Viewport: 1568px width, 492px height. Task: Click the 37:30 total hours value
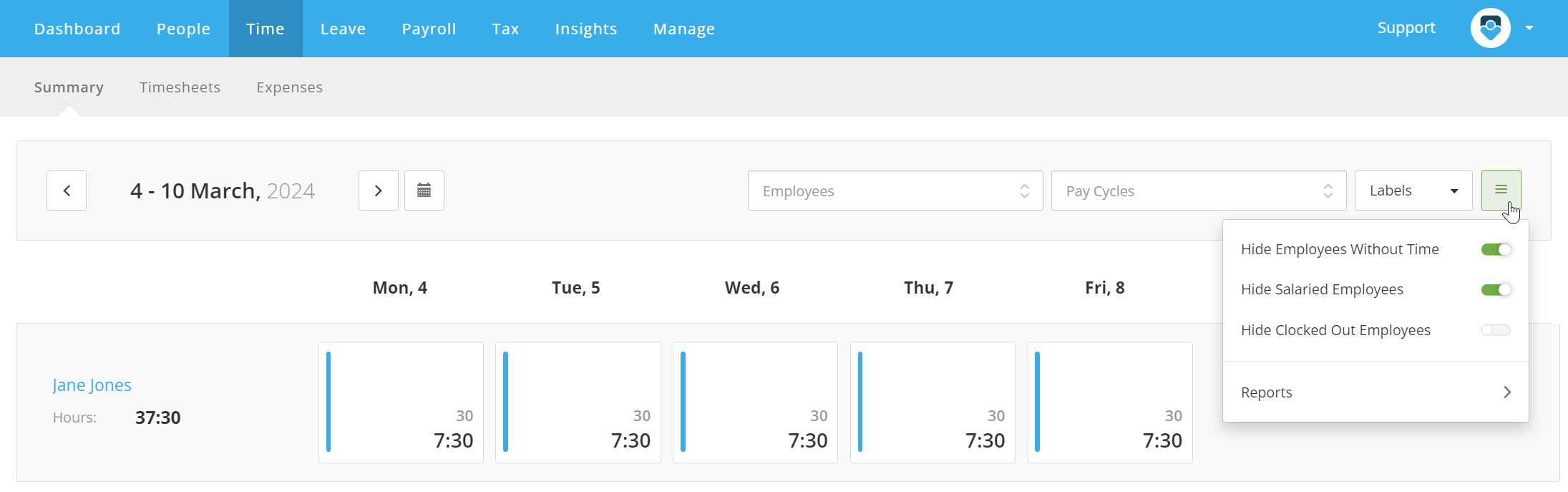pos(158,418)
